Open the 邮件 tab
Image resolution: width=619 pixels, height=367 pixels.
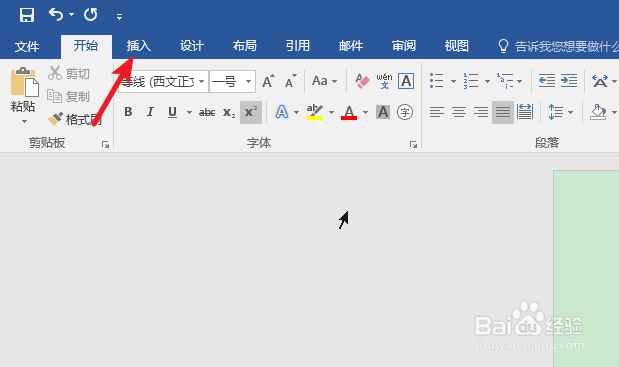(351, 46)
